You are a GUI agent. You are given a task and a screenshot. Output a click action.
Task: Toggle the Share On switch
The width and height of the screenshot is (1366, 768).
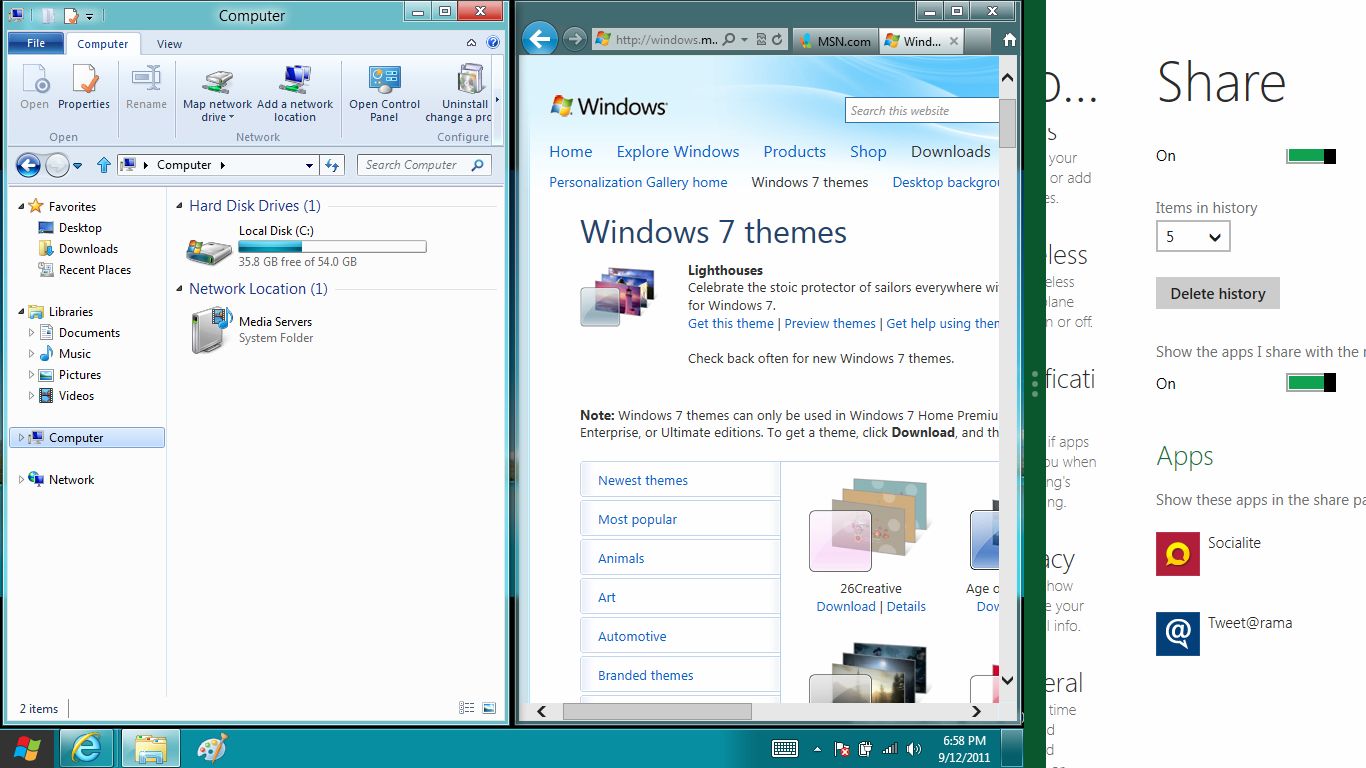1311,156
